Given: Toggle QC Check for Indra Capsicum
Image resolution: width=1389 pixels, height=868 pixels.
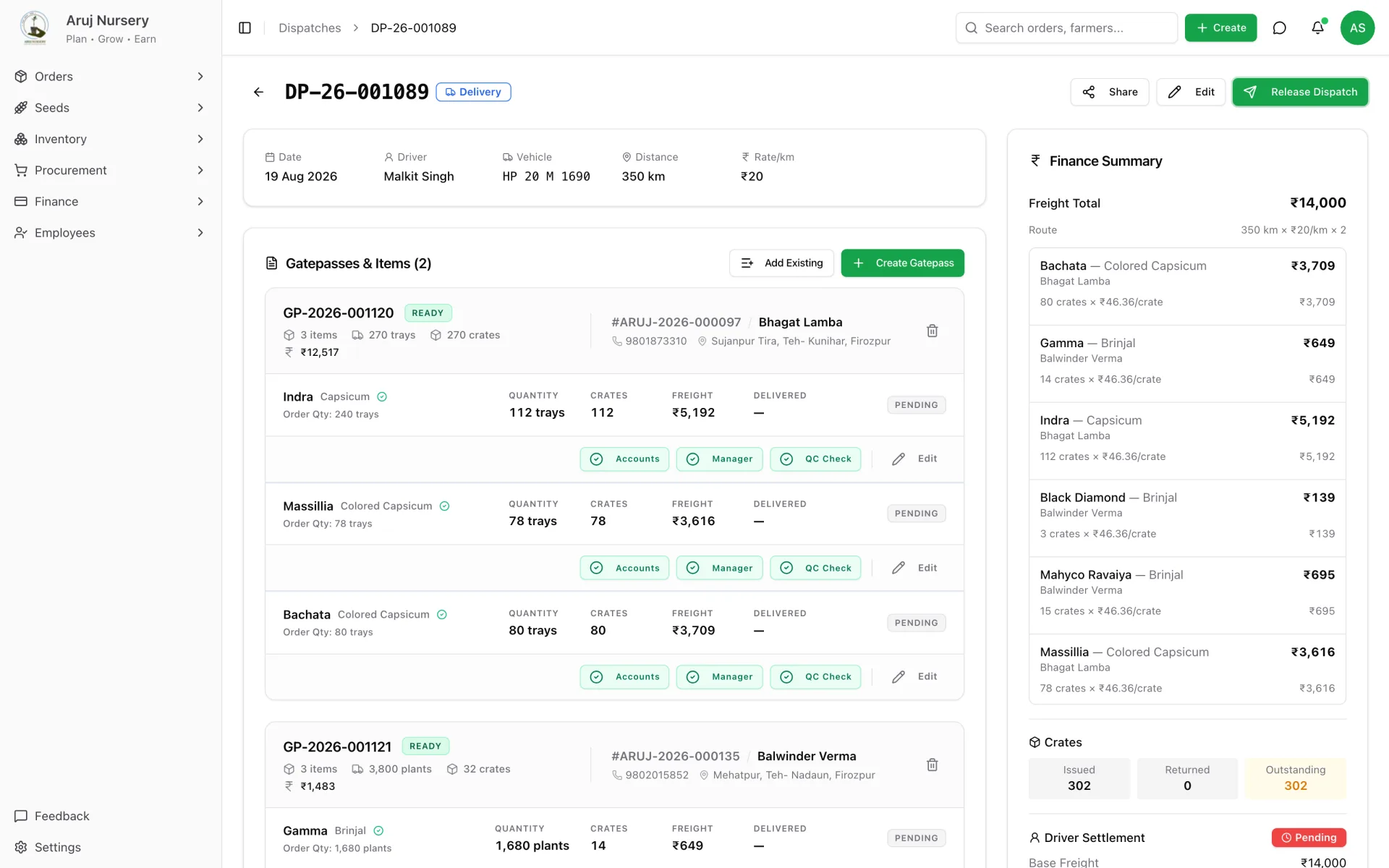Looking at the screenshot, I should coord(815,459).
